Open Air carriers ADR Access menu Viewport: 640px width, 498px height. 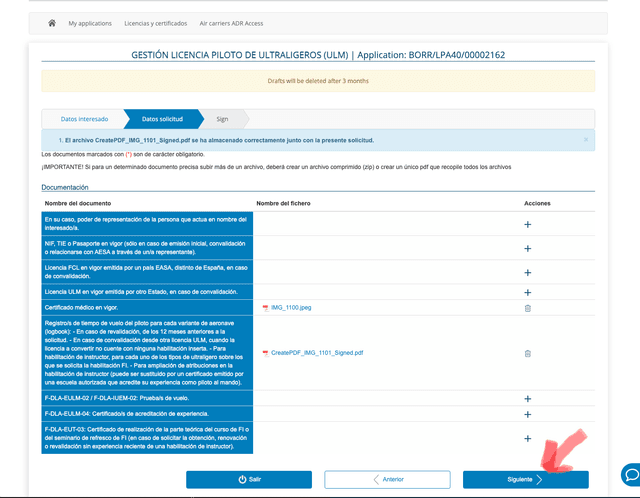pos(231,24)
